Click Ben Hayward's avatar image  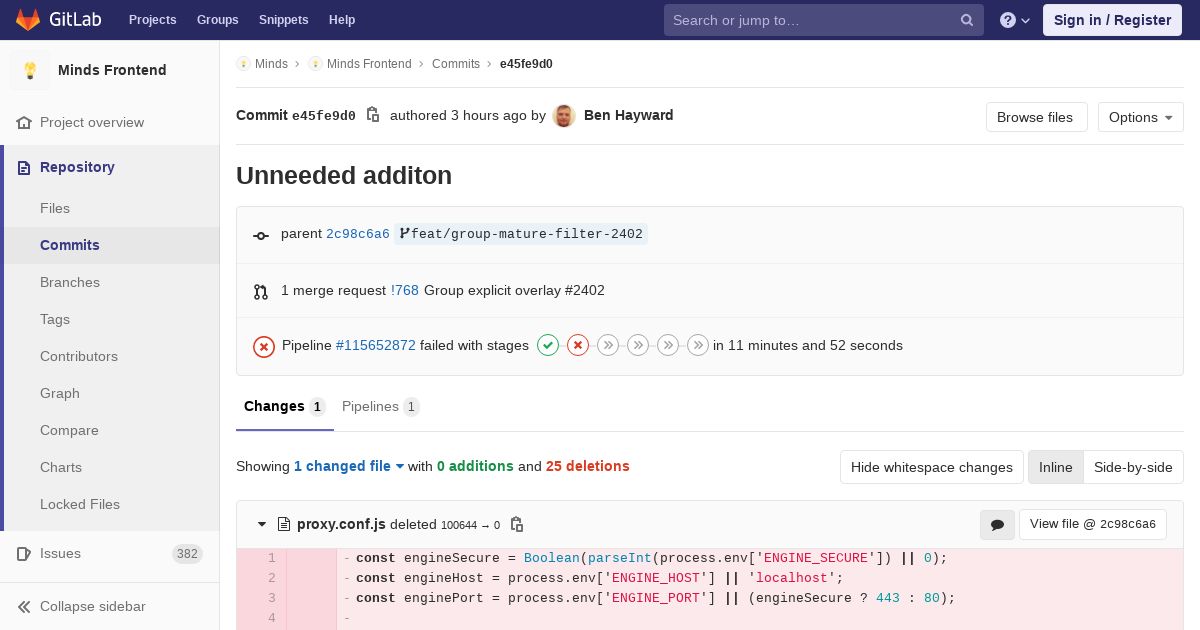(564, 115)
